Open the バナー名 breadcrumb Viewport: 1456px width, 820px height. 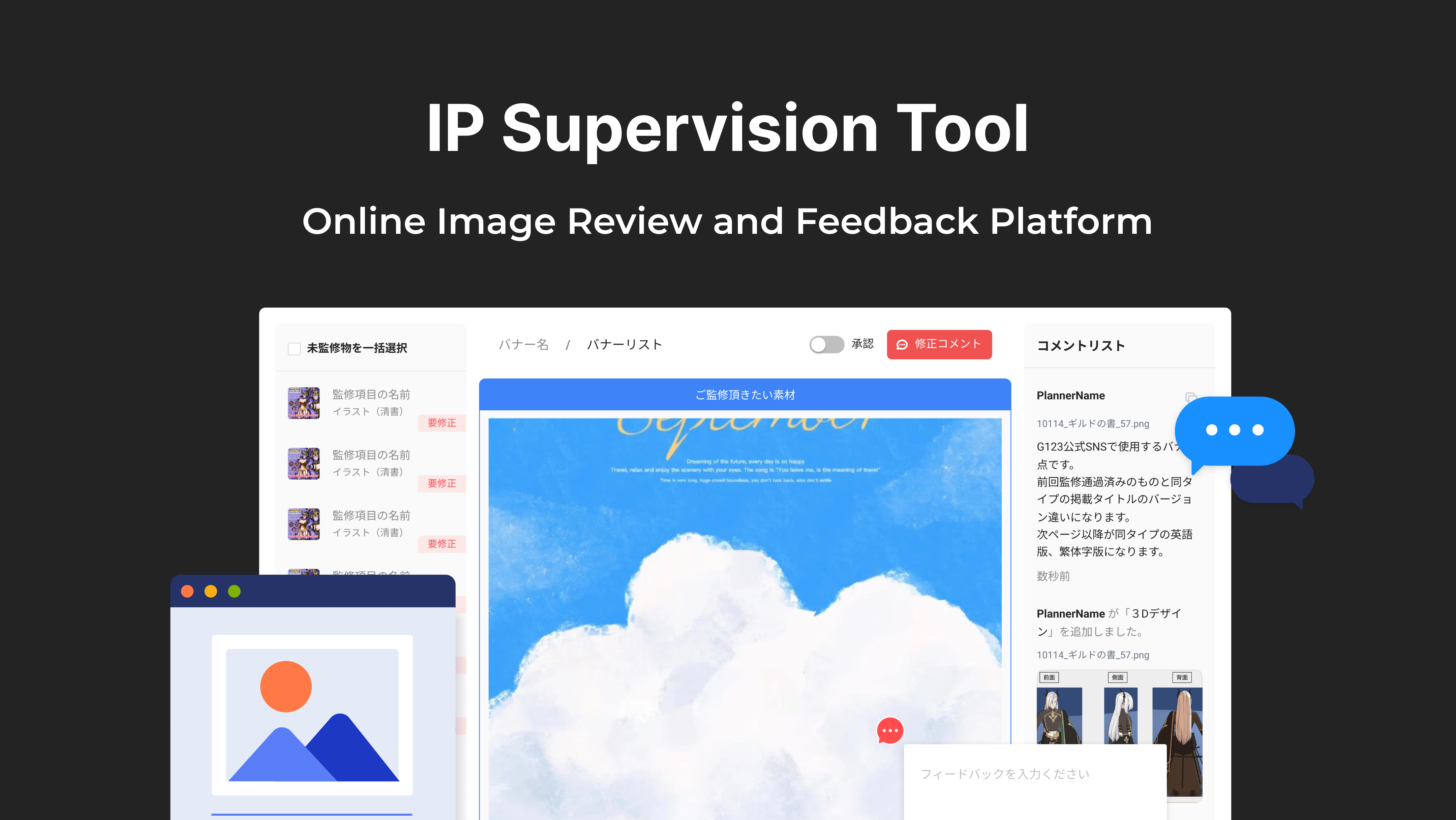pyautogui.click(x=523, y=345)
